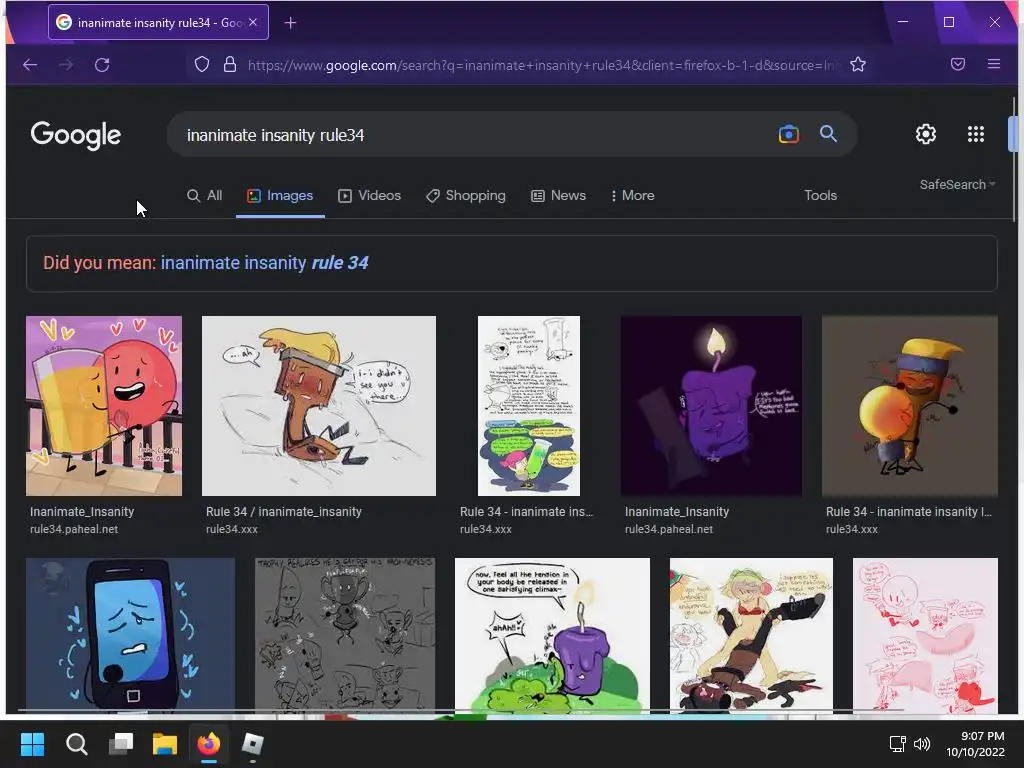Search by image using the camera icon
1024x768 pixels.
(789, 134)
